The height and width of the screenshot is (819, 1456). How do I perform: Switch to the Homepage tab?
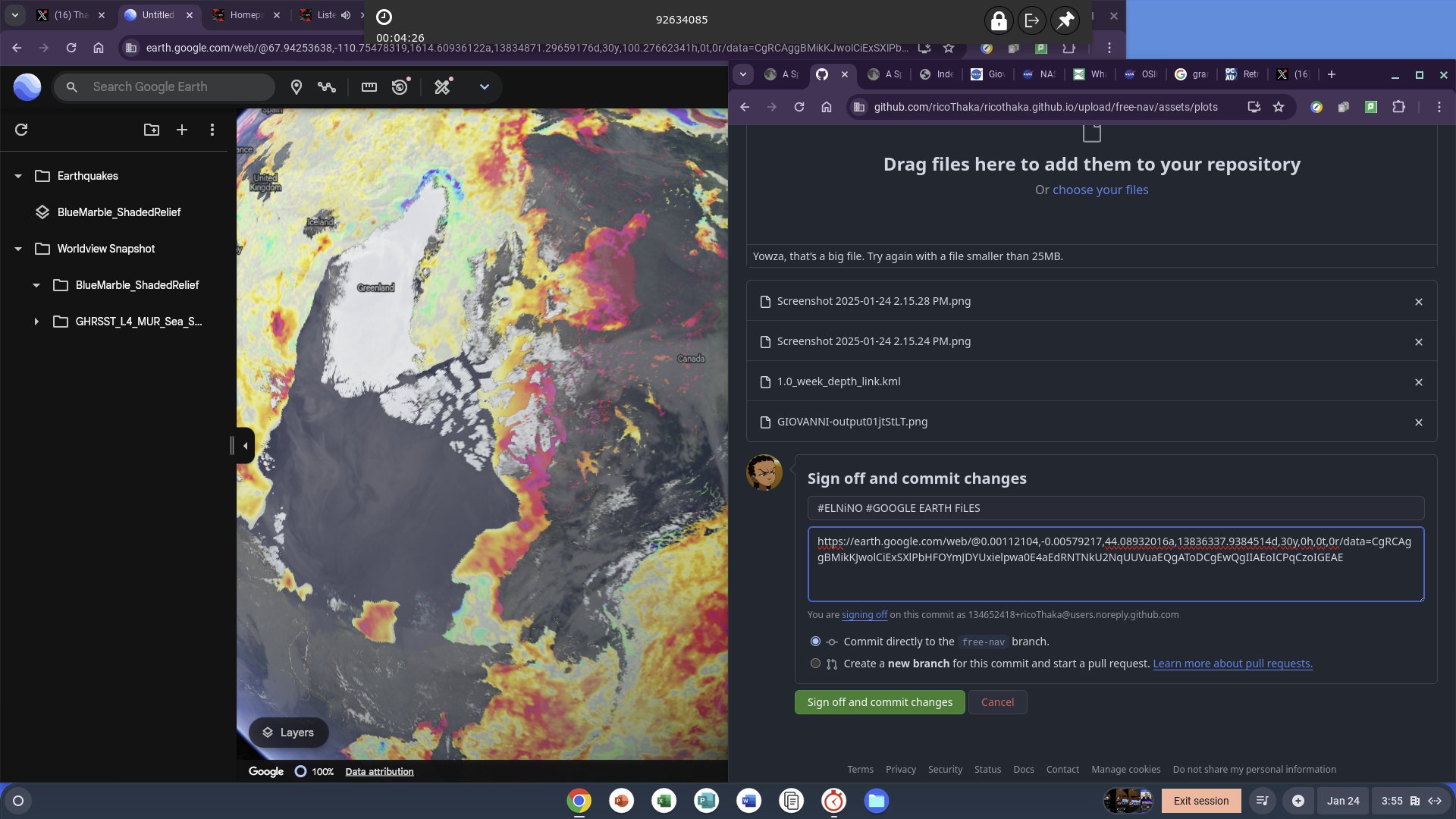(246, 15)
